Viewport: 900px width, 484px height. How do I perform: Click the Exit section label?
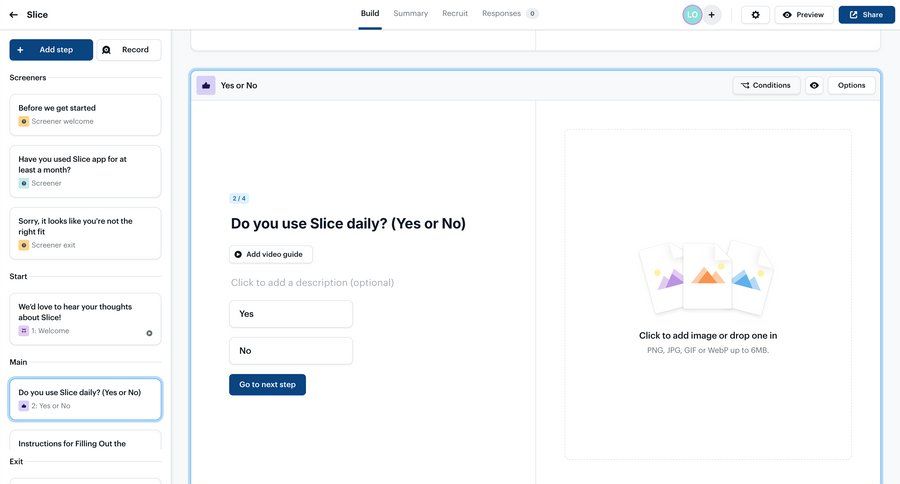point(16,462)
